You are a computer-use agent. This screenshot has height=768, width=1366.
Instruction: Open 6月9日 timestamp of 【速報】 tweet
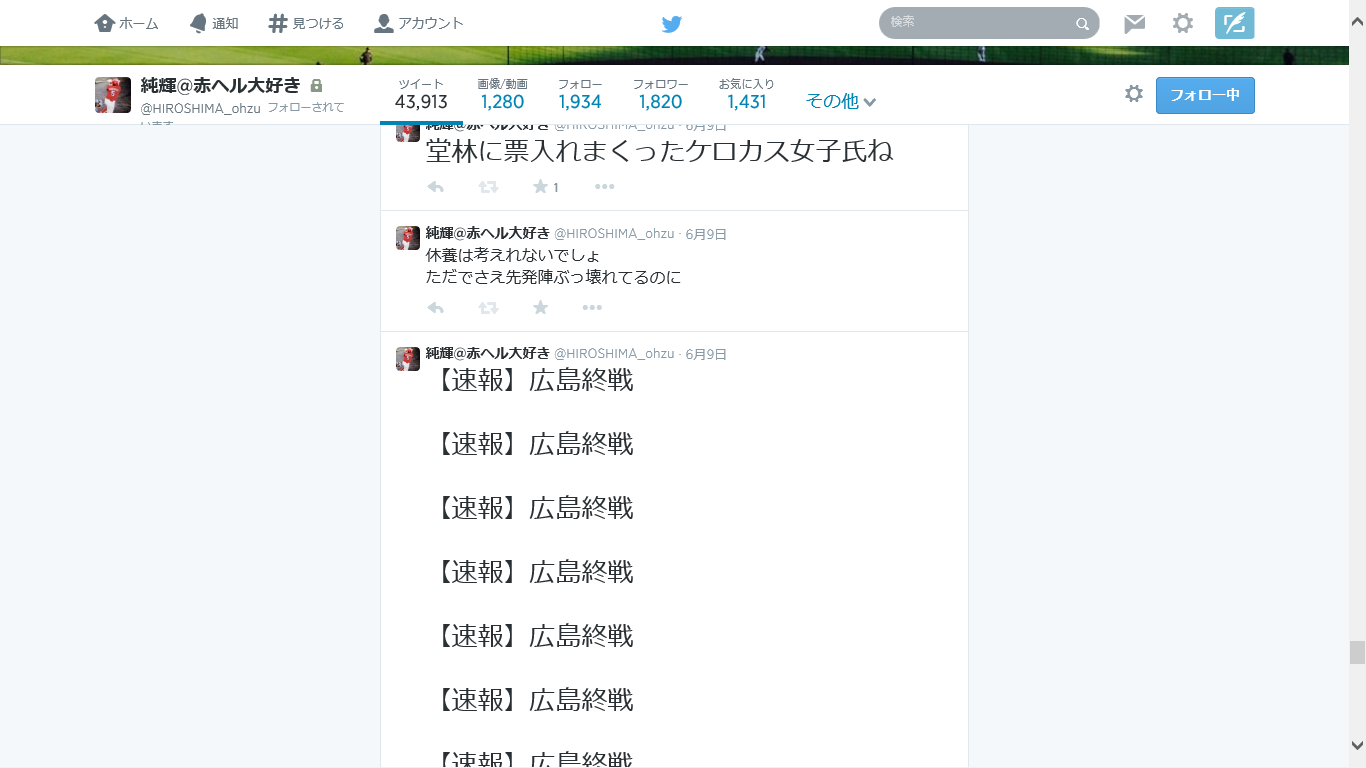(x=706, y=354)
